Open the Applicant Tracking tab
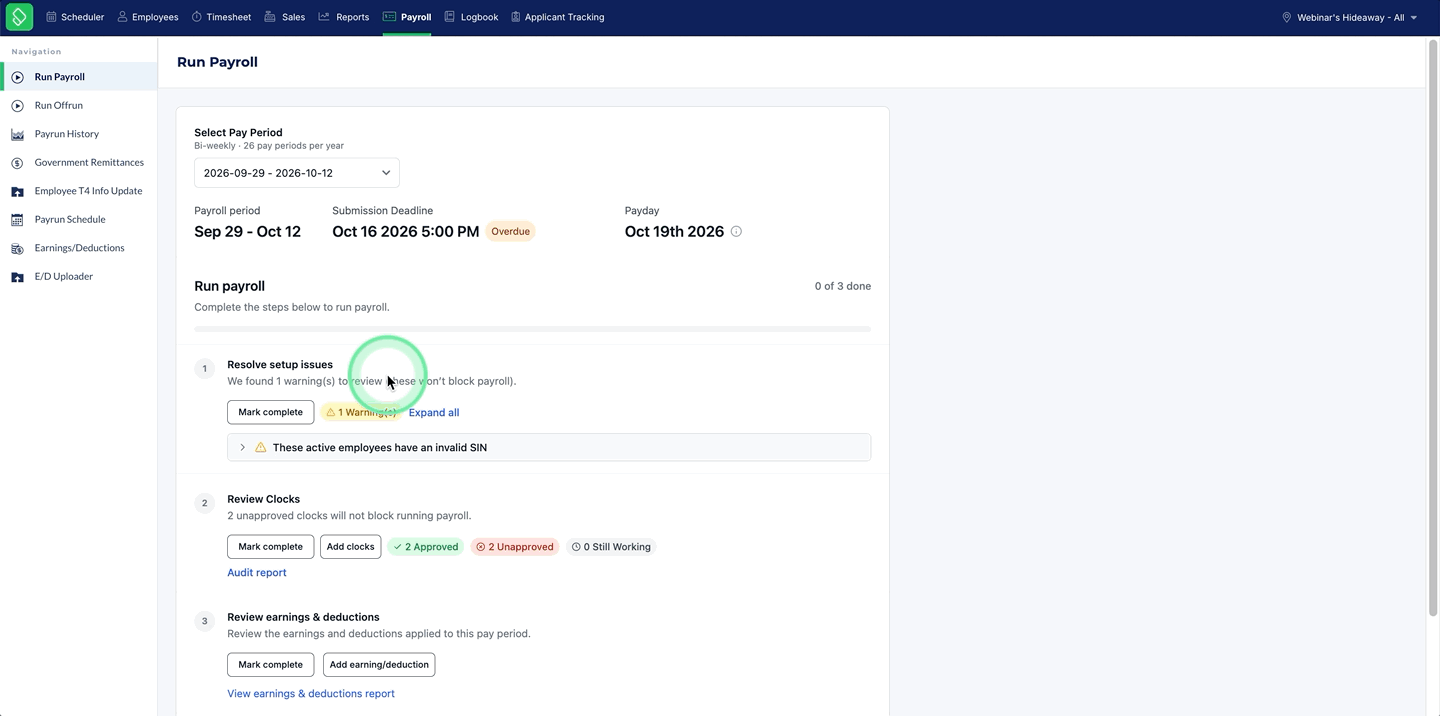The width and height of the screenshot is (1440, 716). (558, 17)
